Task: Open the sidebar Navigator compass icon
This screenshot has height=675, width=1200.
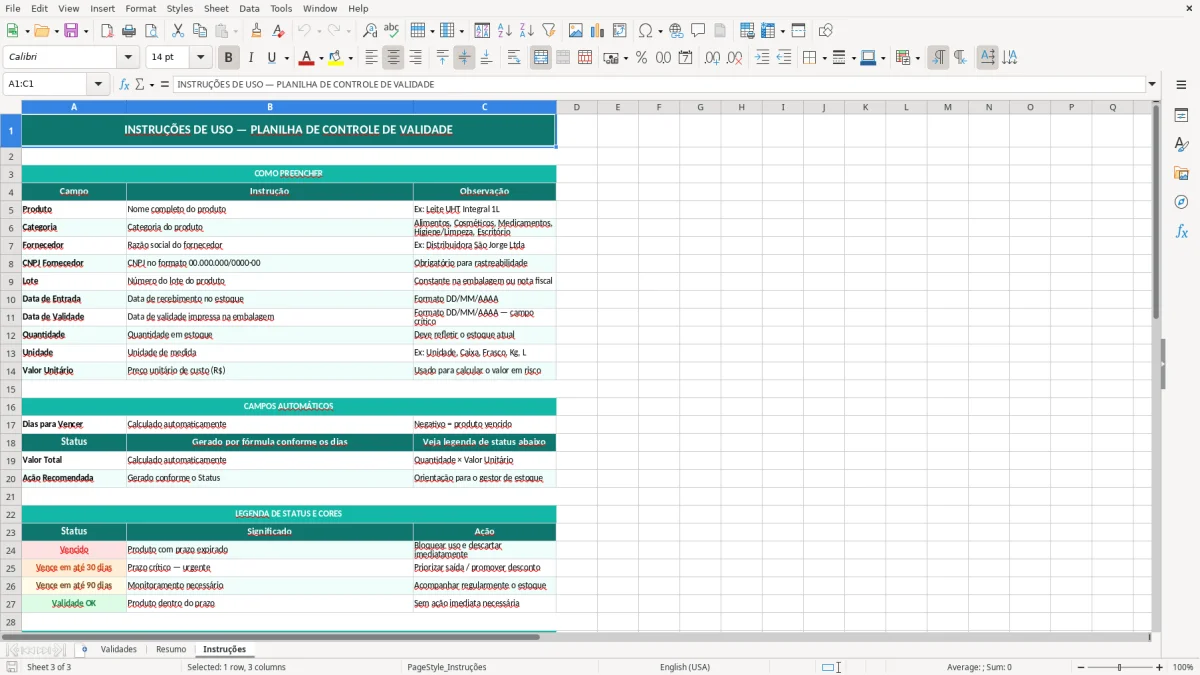Action: [1181, 202]
